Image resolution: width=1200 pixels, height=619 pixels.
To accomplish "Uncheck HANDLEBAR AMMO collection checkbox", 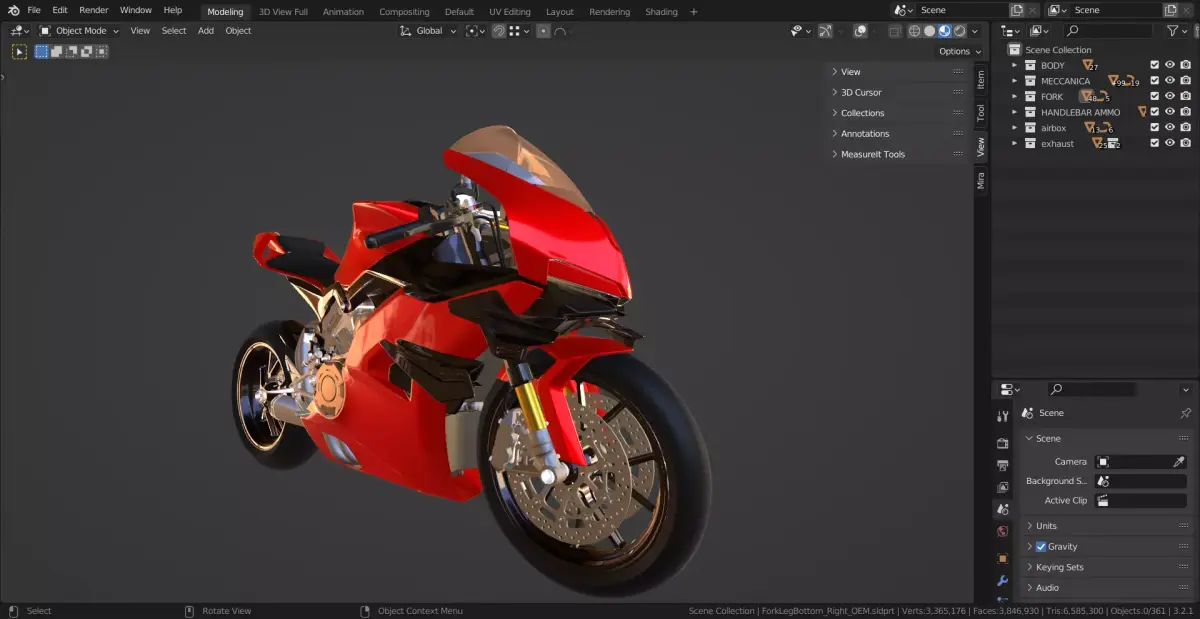I will 1154,112.
